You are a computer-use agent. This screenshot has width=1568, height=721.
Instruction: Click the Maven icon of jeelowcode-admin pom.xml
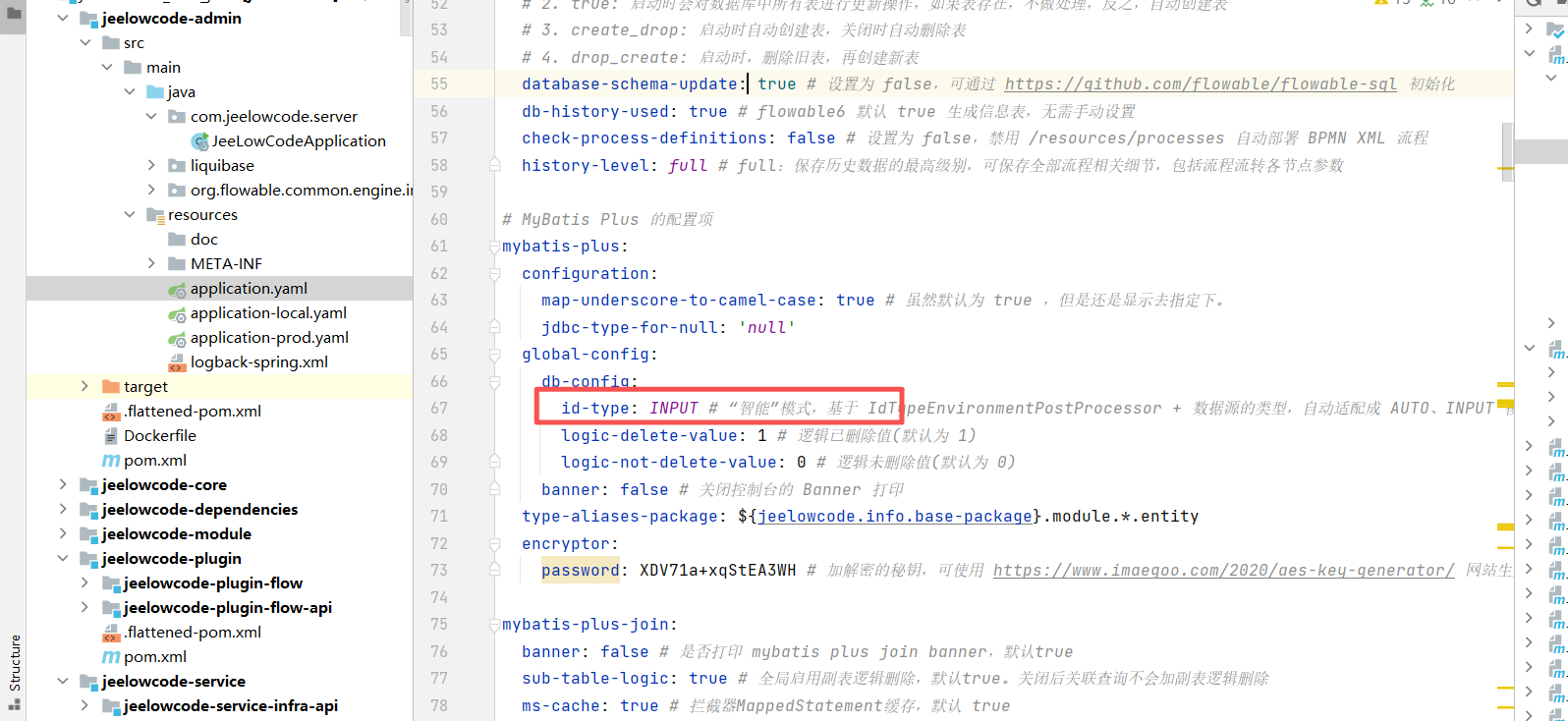(111, 461)
